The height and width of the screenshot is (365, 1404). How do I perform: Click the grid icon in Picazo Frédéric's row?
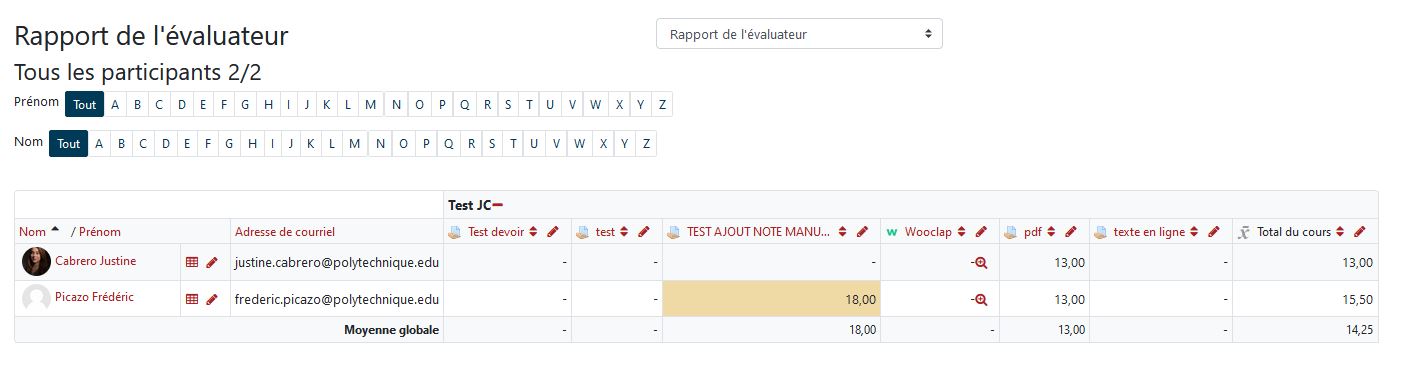(192, 299)
